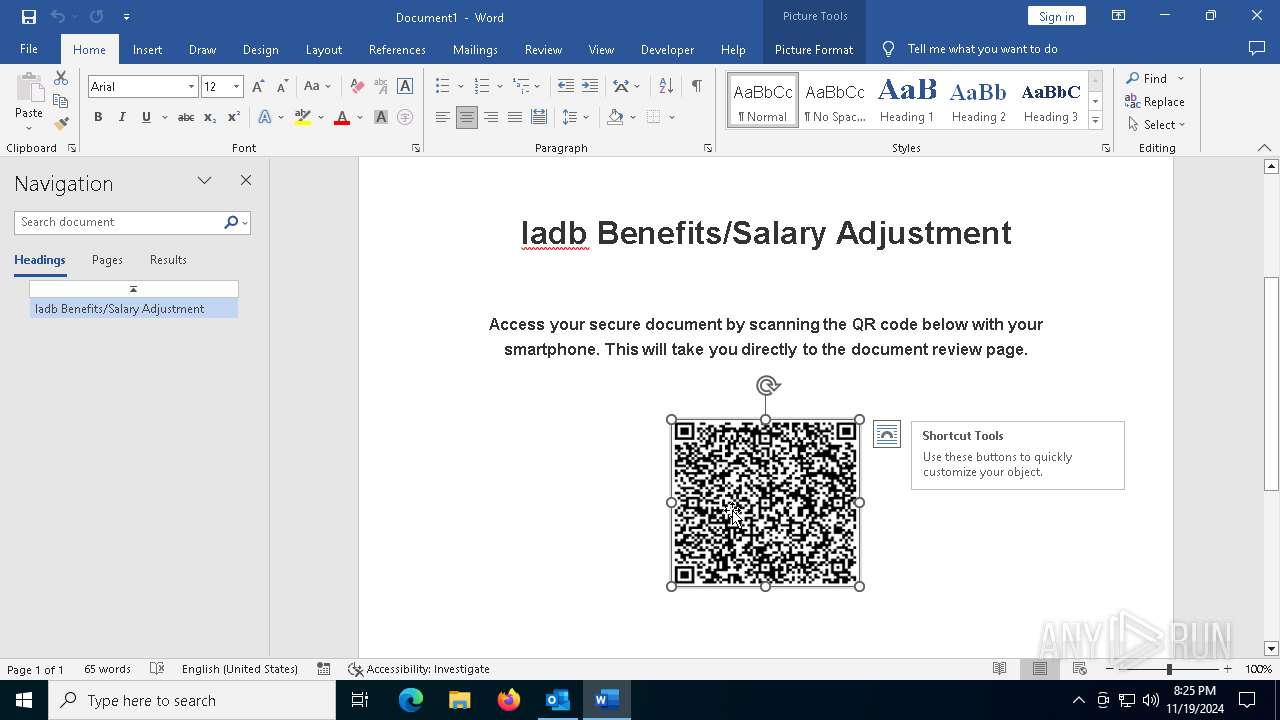Copy selection using the Copy icon

pyautogui.click(x=61, y=101)
